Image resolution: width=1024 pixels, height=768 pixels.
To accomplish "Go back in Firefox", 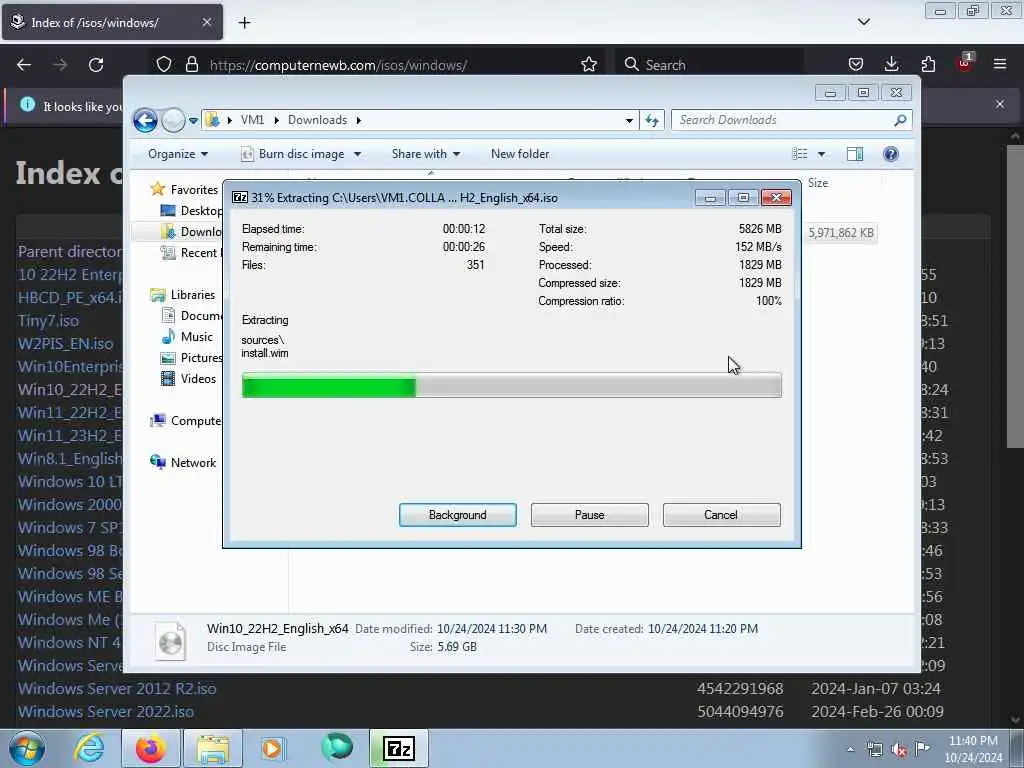I will pyautogui.click(x=24, y=65).
